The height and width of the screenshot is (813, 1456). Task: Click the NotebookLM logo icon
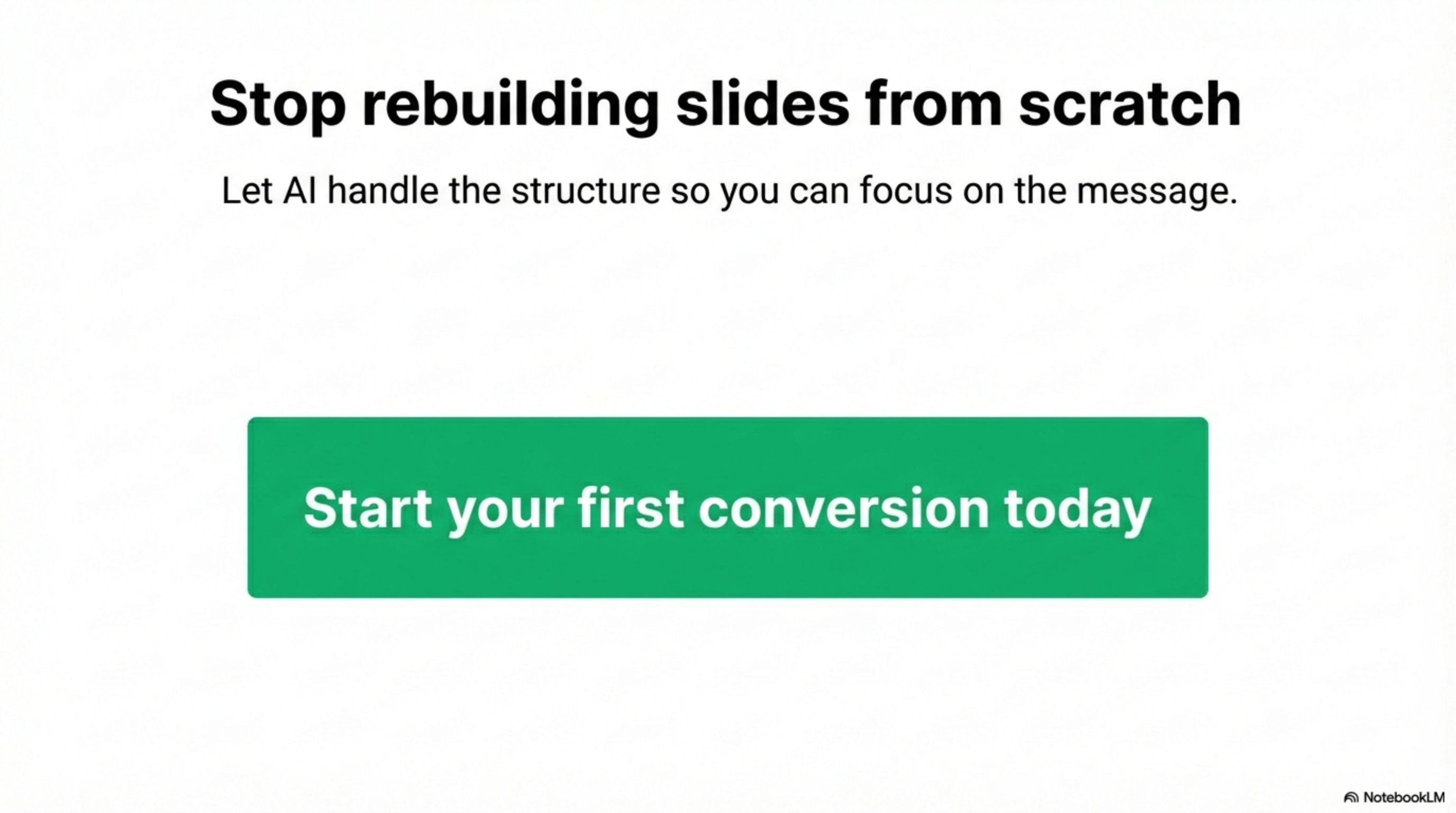click(x=1351, y=798)
